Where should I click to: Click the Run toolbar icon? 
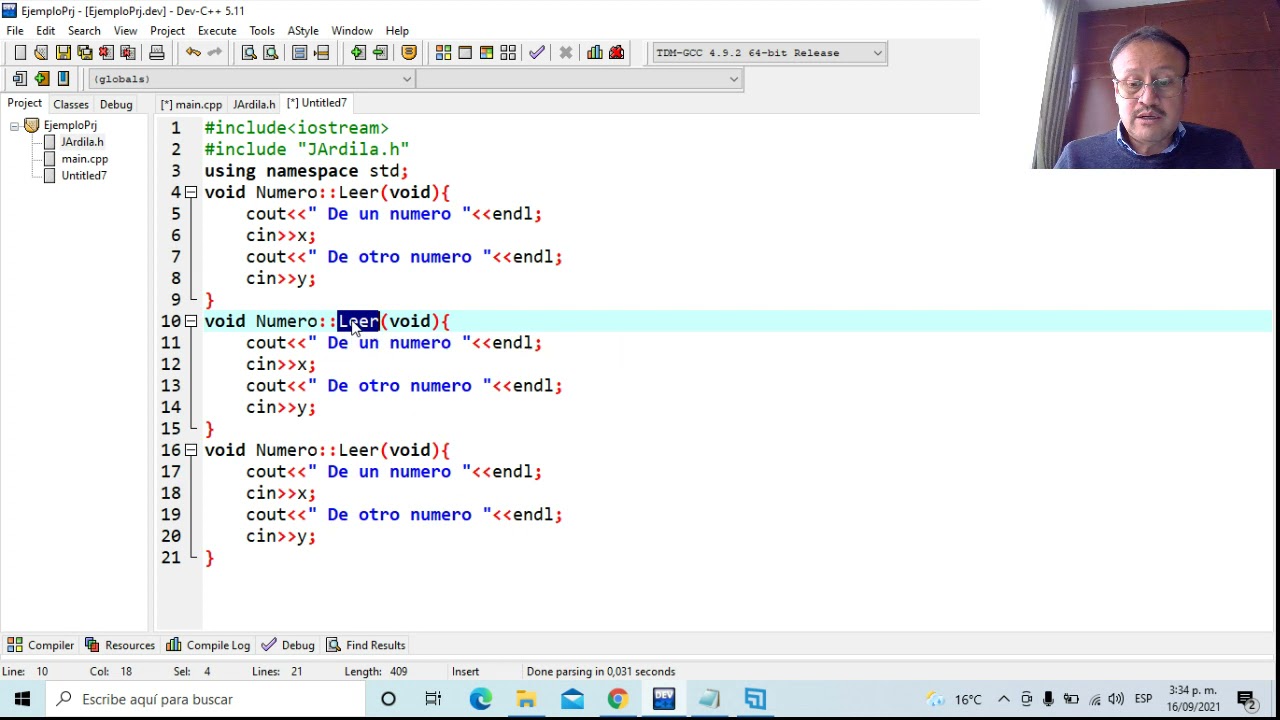(465, 53)
